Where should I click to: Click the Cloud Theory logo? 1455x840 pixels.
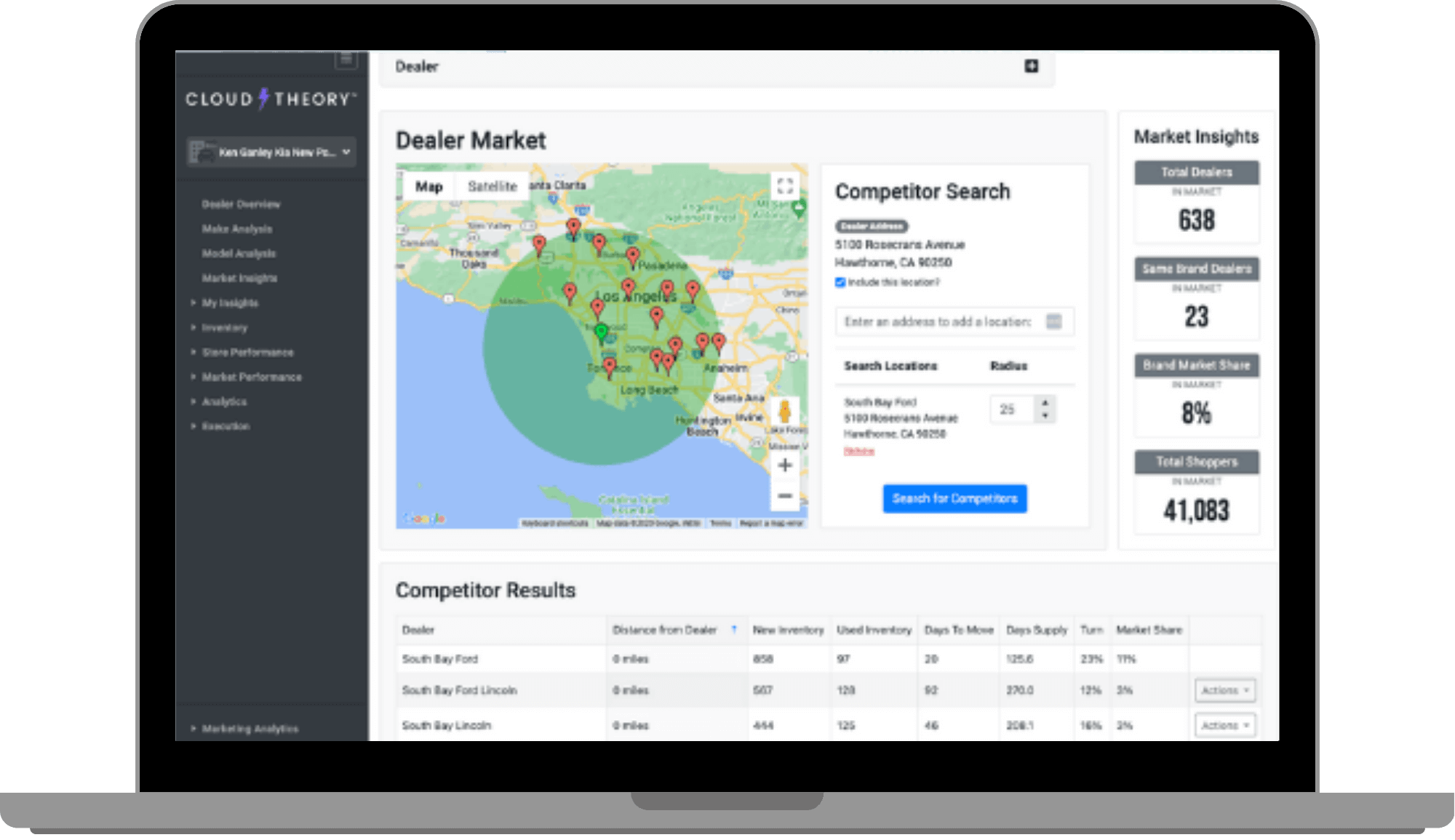click(x=271, y=99)
